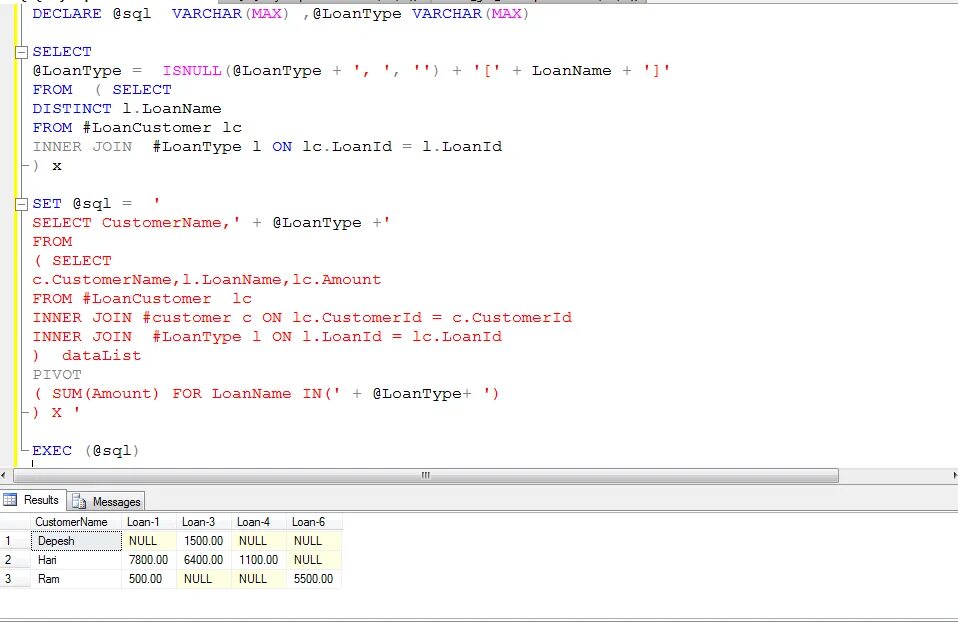Click the 6400.00 cell in Hari row
This screenshot has height=622, width=958.
click(204, 560)
